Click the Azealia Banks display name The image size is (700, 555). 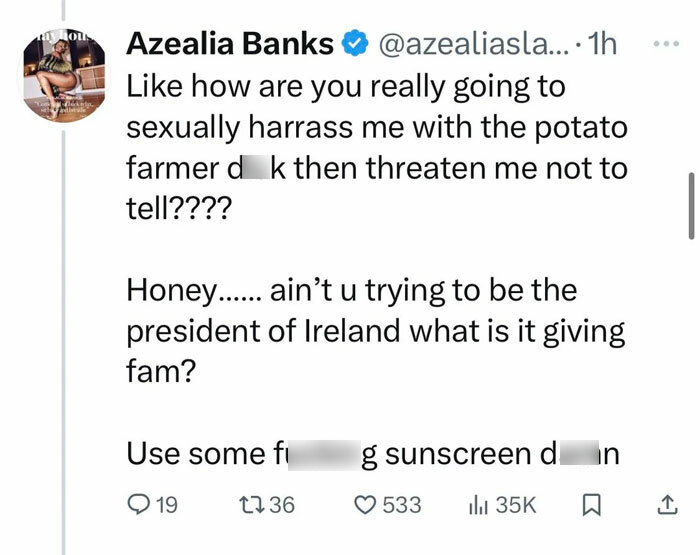point(228,46)
